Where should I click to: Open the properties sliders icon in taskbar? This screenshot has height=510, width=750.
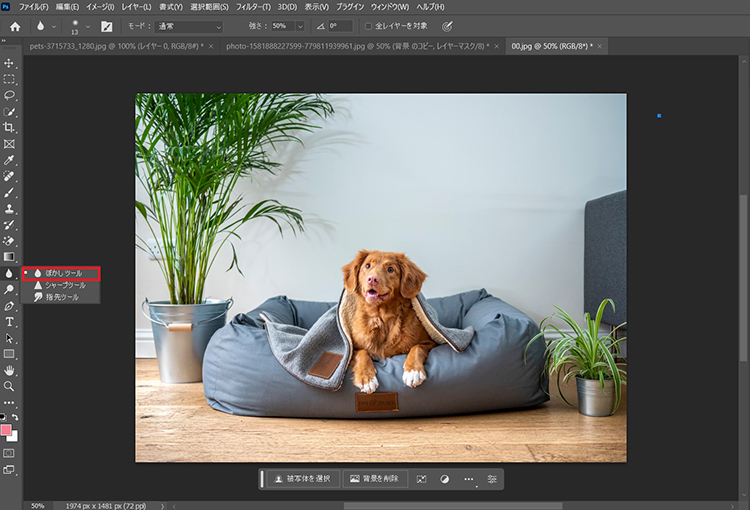[492, 479]
